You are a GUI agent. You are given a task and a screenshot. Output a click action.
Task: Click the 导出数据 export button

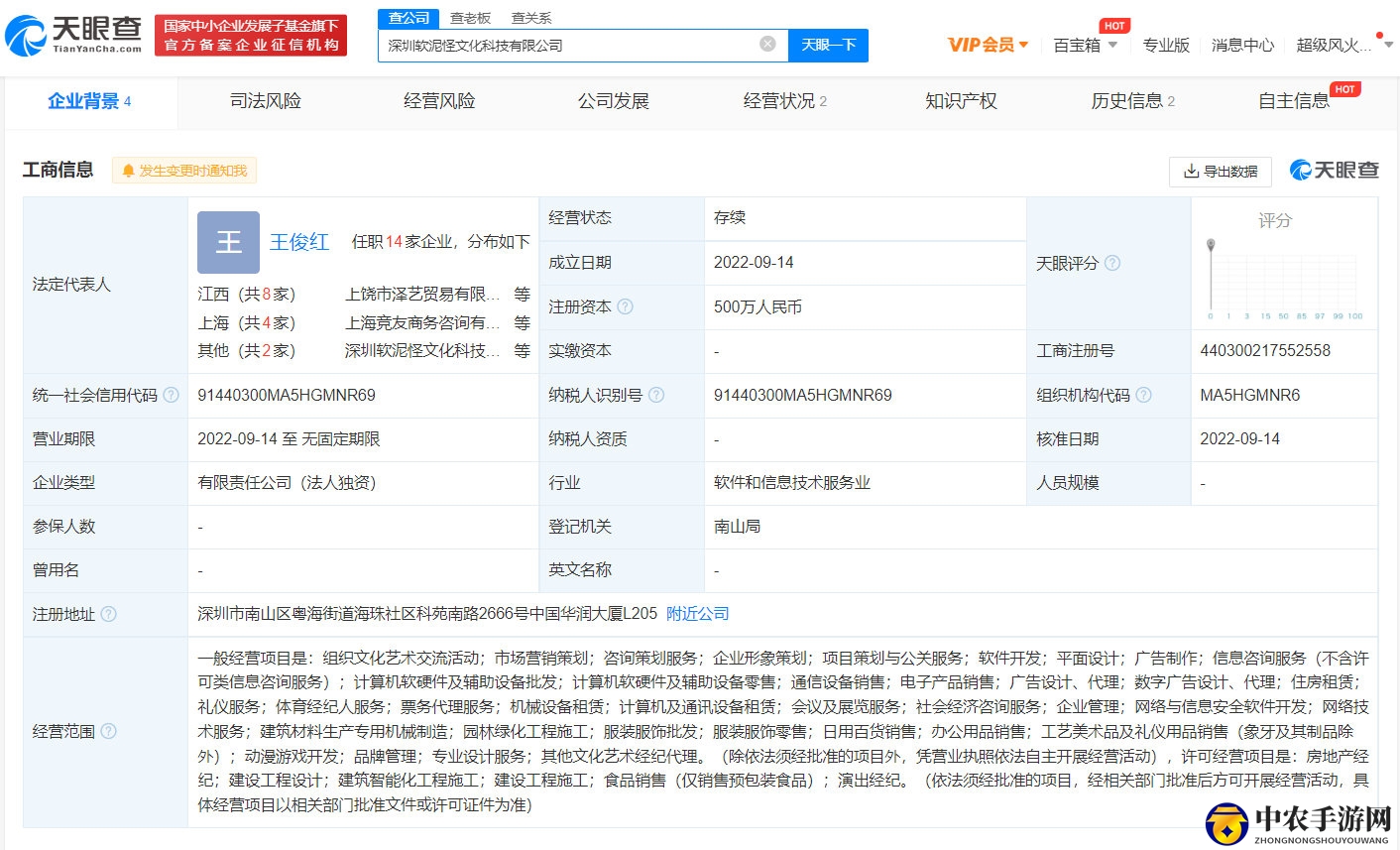point(1221,171)
